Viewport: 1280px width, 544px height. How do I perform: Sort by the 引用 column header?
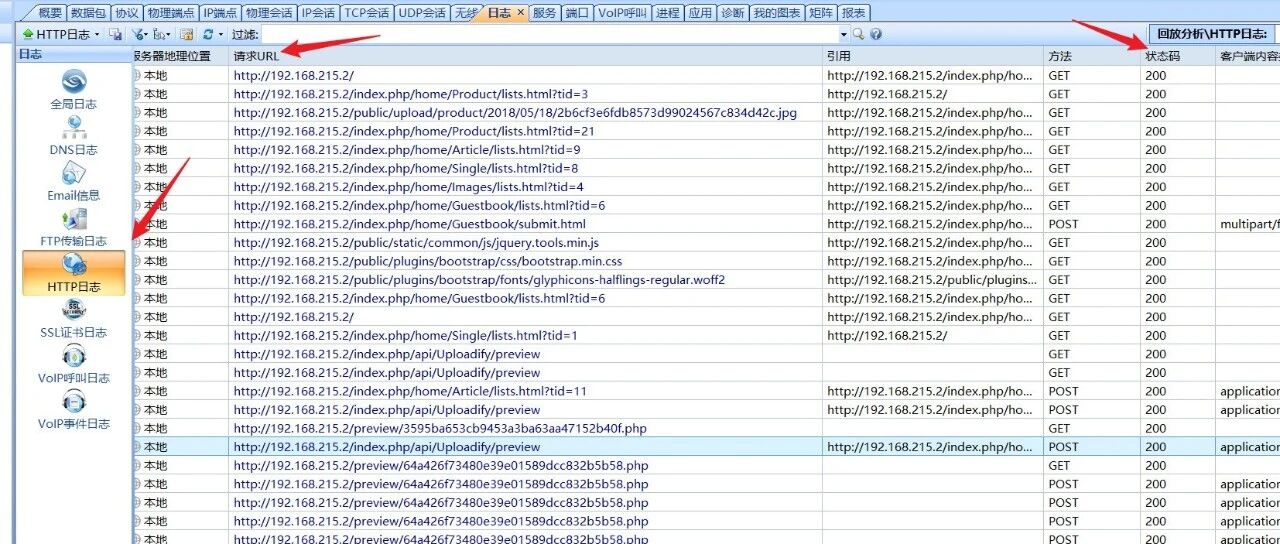tap(934, 56)
